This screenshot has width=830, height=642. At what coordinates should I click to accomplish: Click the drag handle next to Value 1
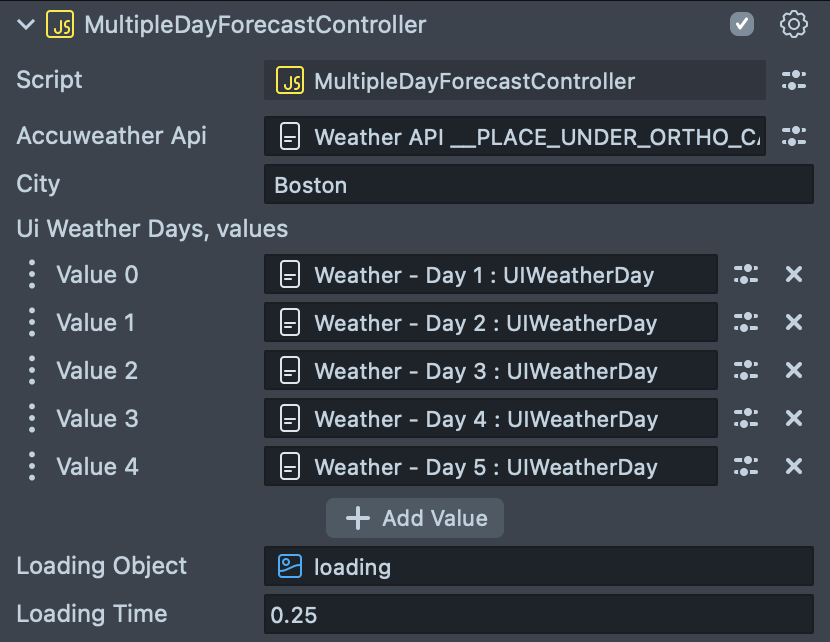point(31,322)
